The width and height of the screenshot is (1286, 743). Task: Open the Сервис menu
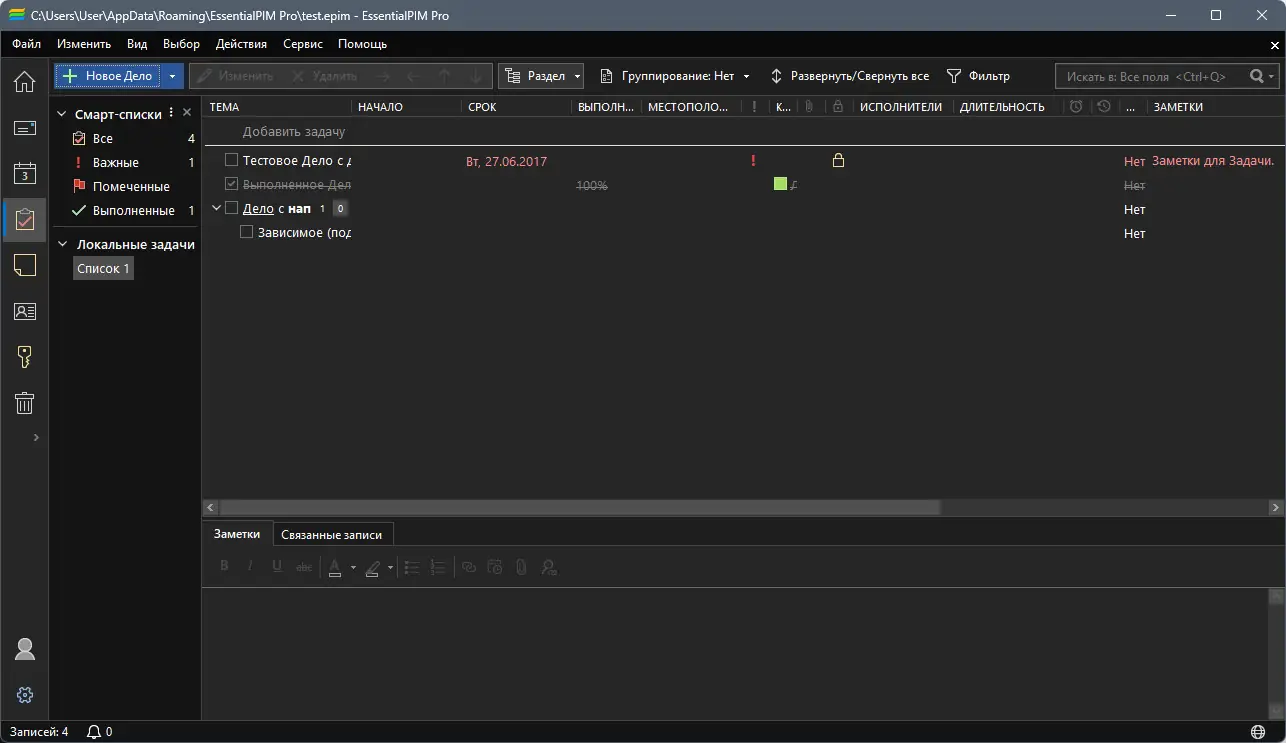pyautogui.click(x=303, y=44)
